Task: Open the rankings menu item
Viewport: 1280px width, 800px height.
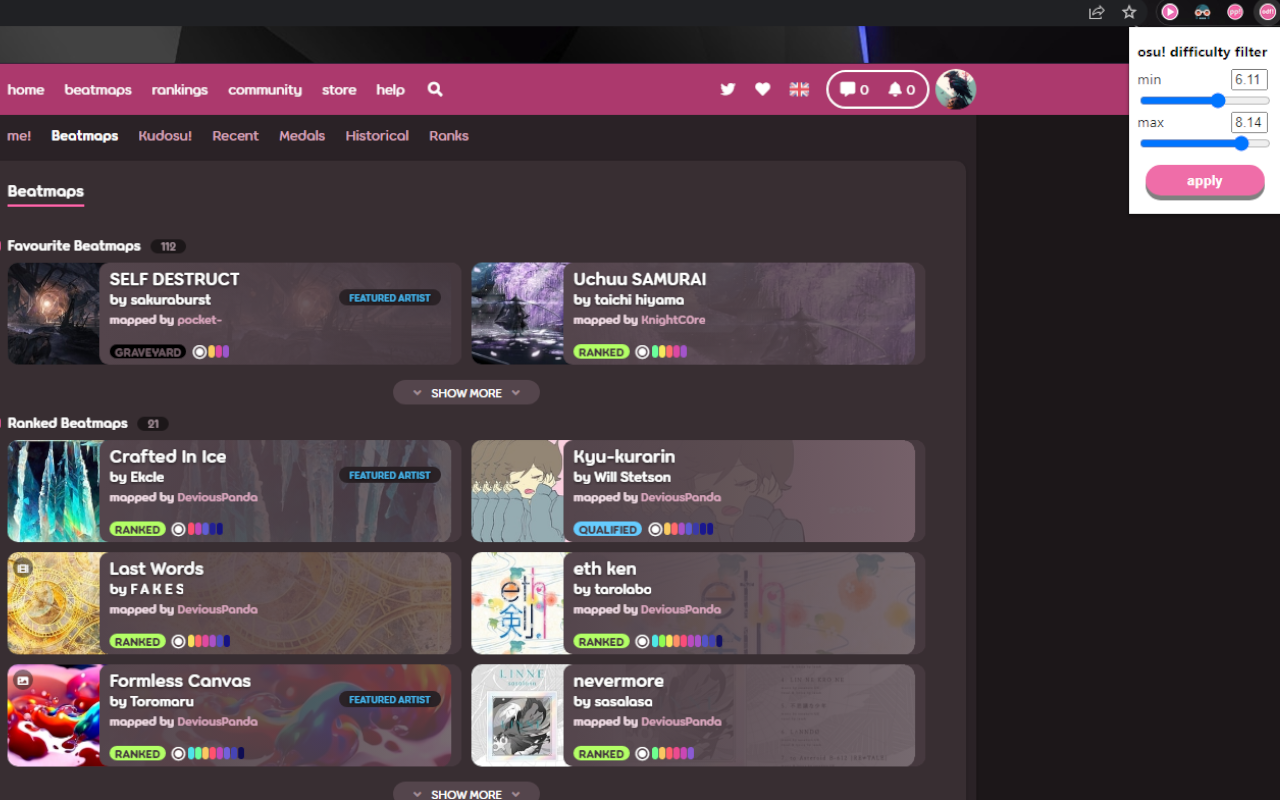Action: [179, 89]
